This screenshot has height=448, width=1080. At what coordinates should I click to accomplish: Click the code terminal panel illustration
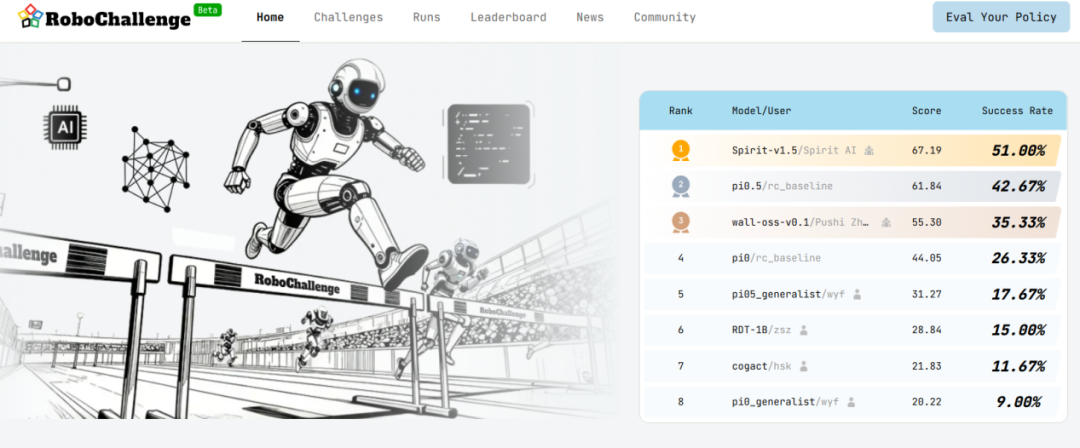pyautogui.click(x=488, y=144)
